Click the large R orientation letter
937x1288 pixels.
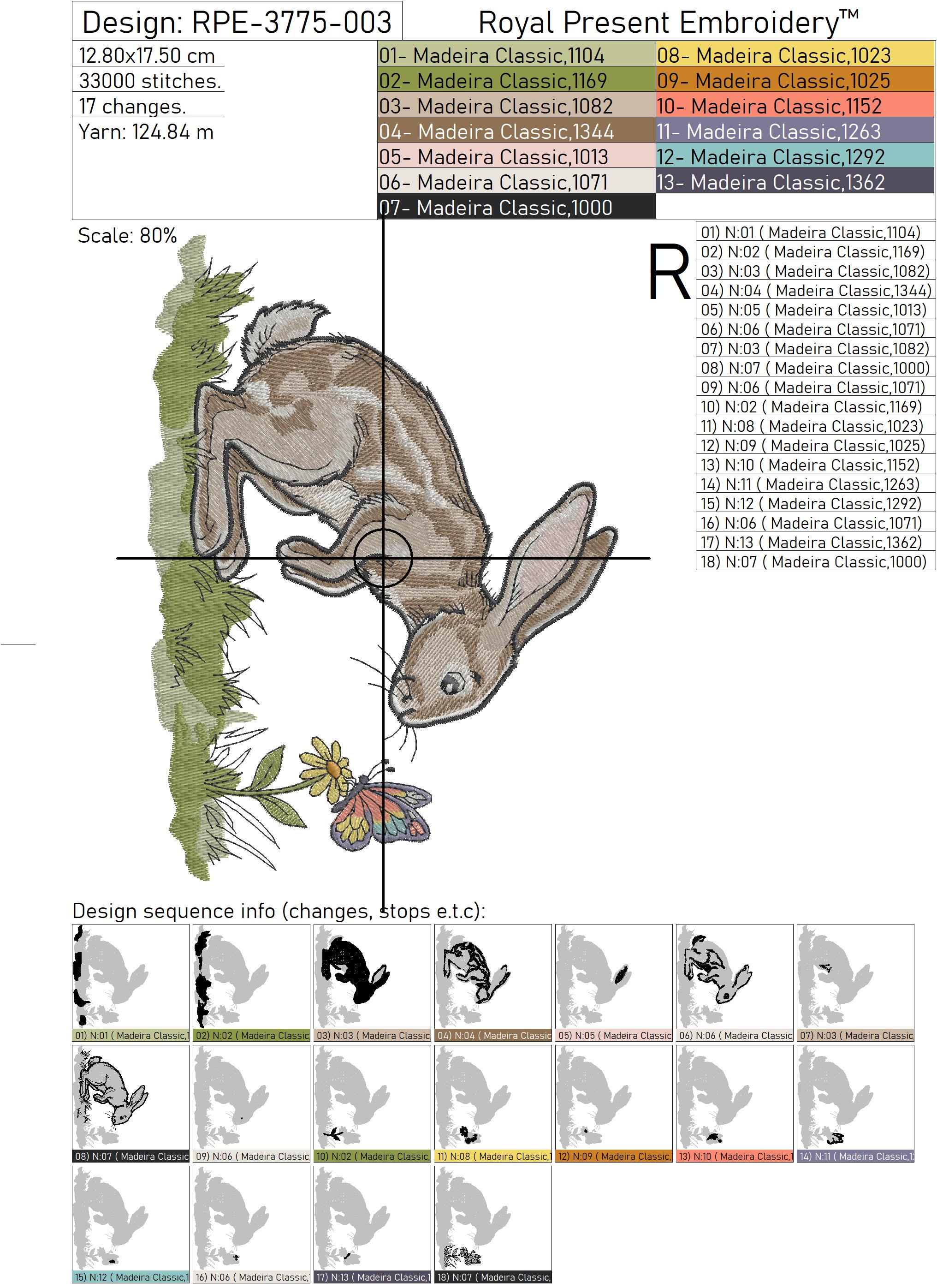coord(669,271)
